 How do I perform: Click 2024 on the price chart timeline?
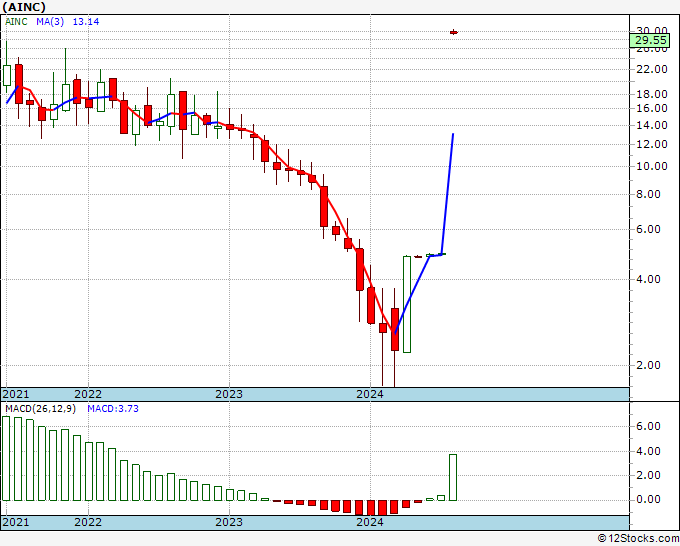pyautogui.click(x=370, y=394)
